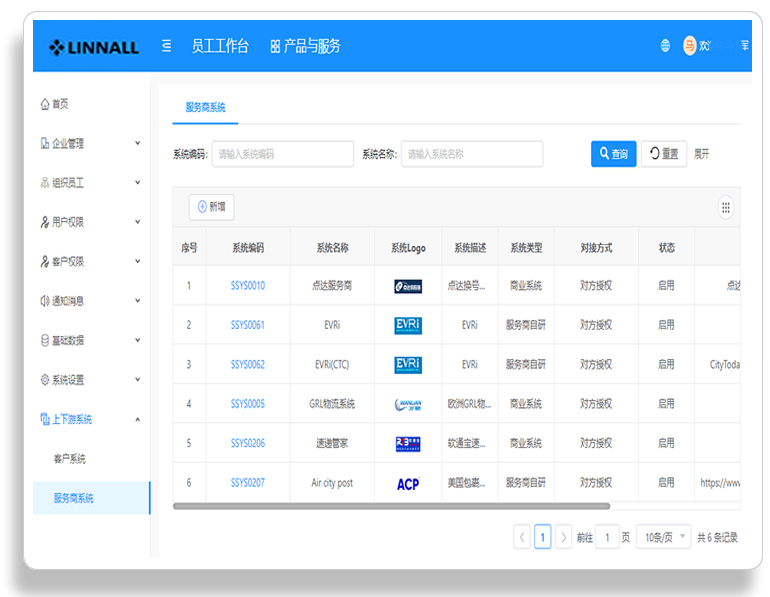Go to 首页 home in sidebar

click(55, 104)
